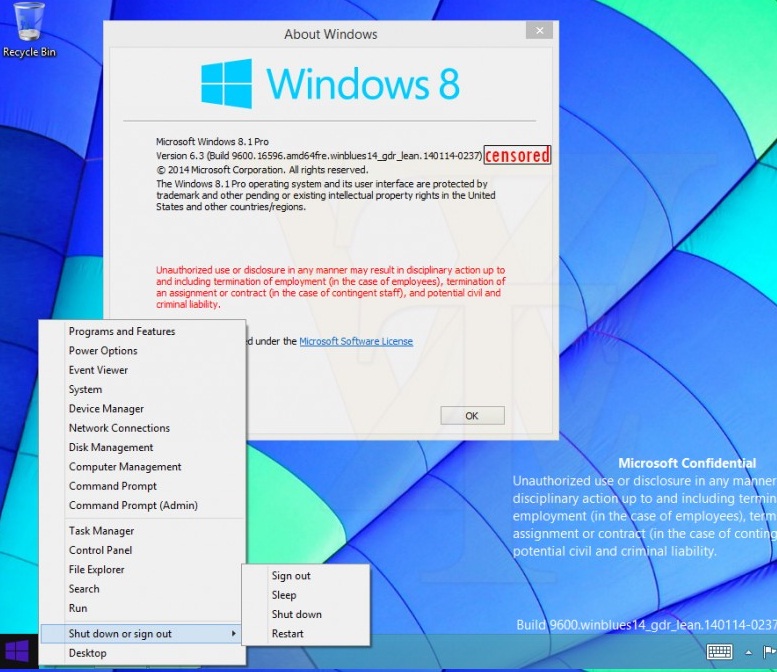Open Disk Management
This screenshot has height=672, width=777.
(143, 448)
